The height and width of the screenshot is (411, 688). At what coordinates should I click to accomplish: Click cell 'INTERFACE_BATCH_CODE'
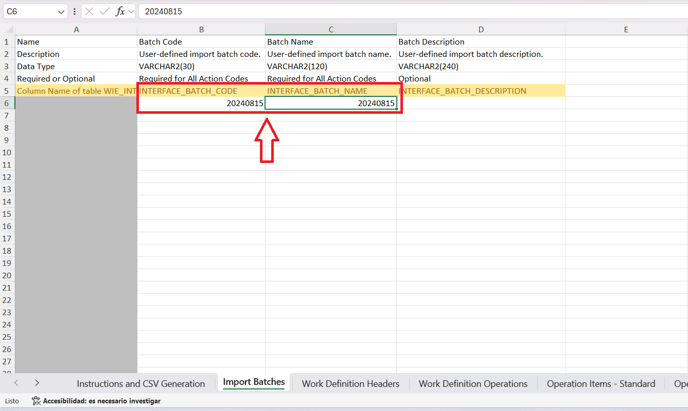[201, 91]
